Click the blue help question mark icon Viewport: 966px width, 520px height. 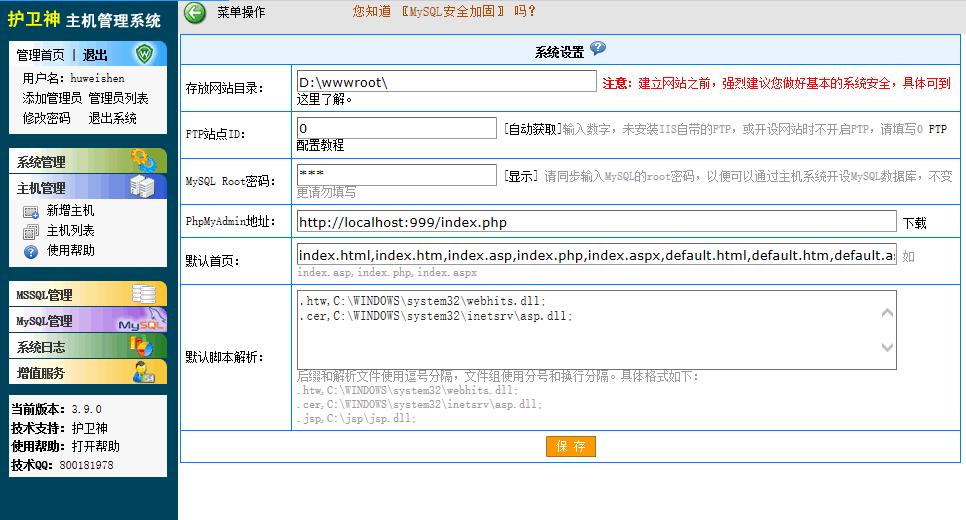(598, 49)
